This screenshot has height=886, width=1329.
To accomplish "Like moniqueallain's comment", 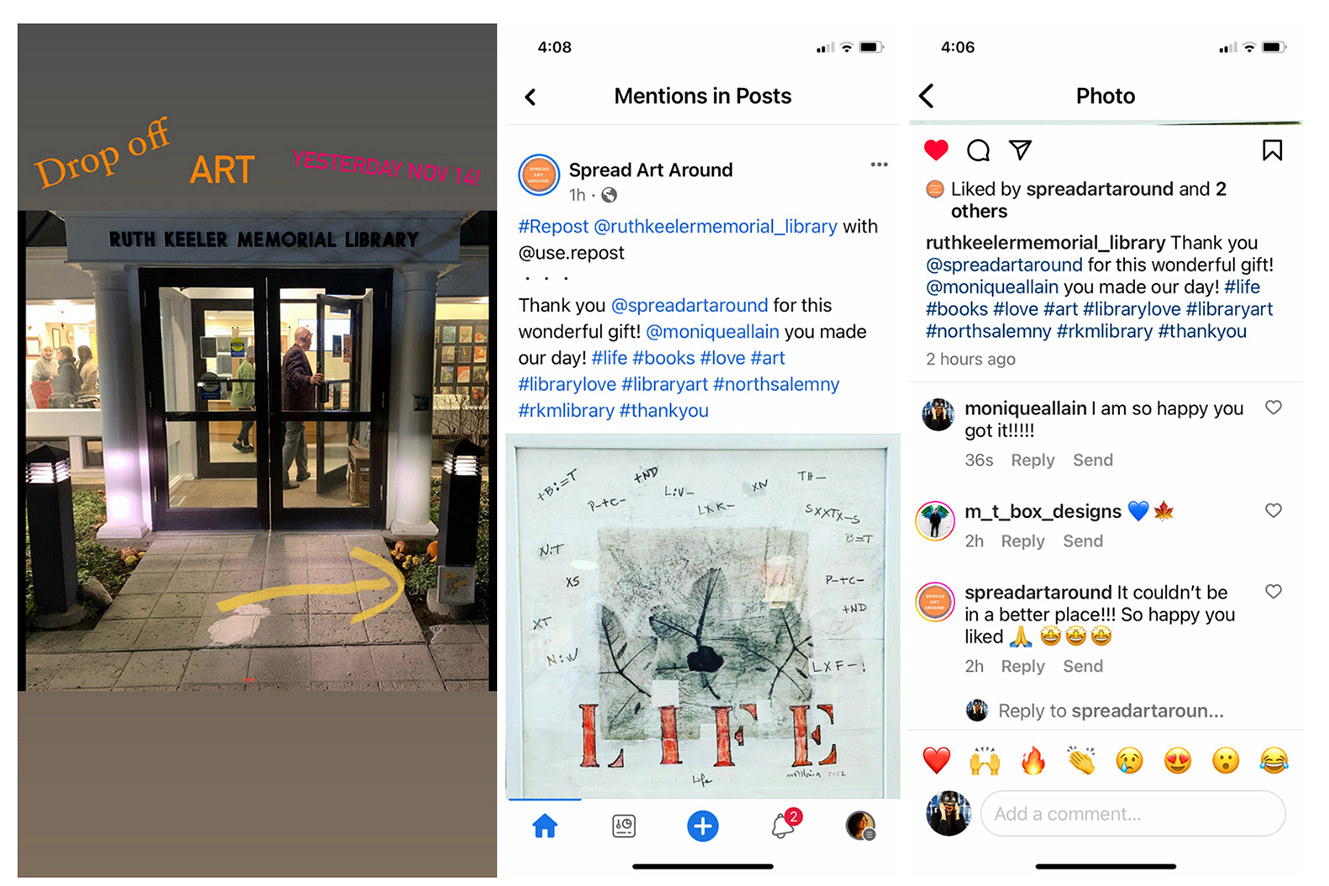I will pyautogui.click(x=1273, y=407).
